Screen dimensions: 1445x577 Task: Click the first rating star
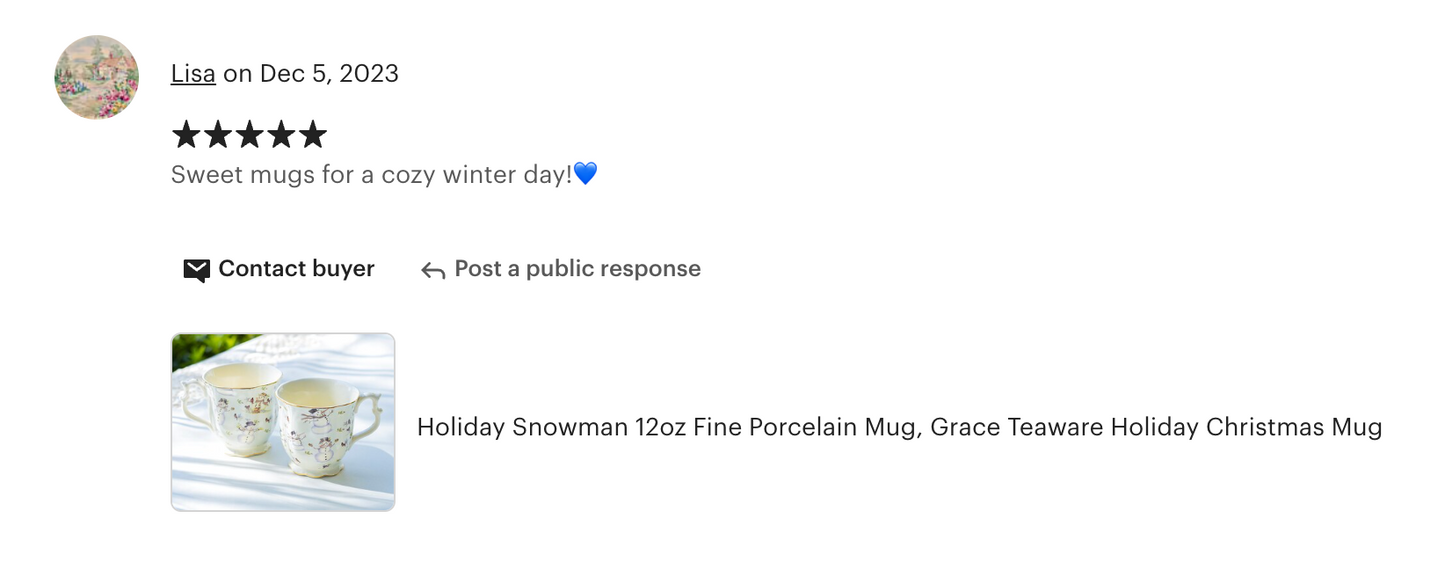186,134
